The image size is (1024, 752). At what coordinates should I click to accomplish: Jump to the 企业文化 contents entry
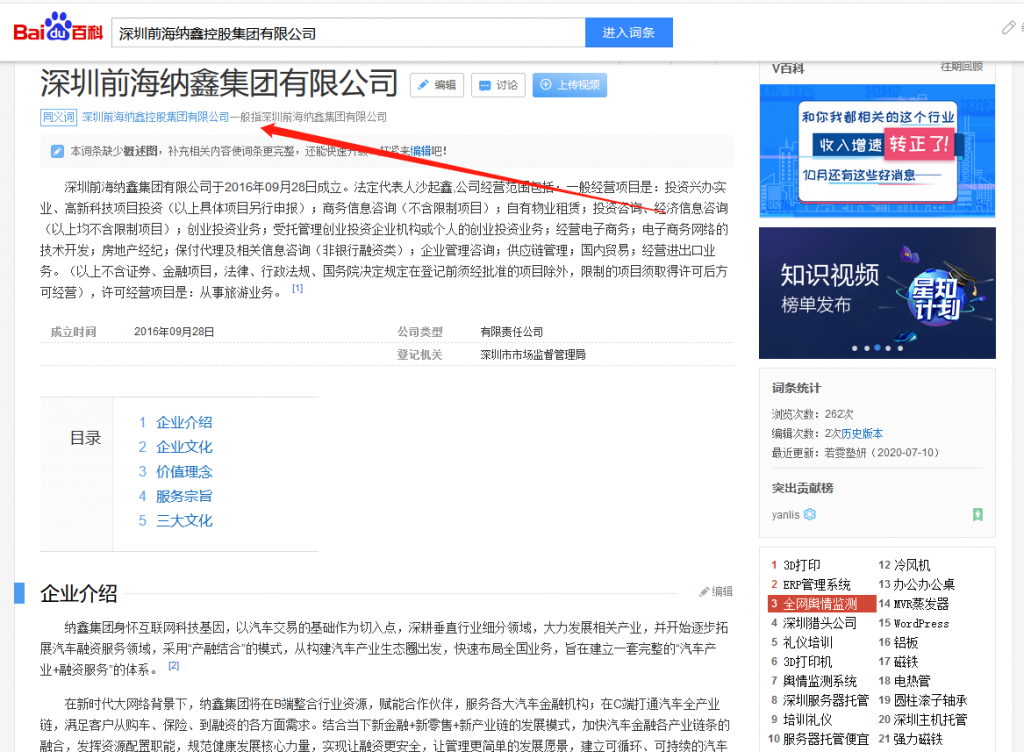[184, 447]
